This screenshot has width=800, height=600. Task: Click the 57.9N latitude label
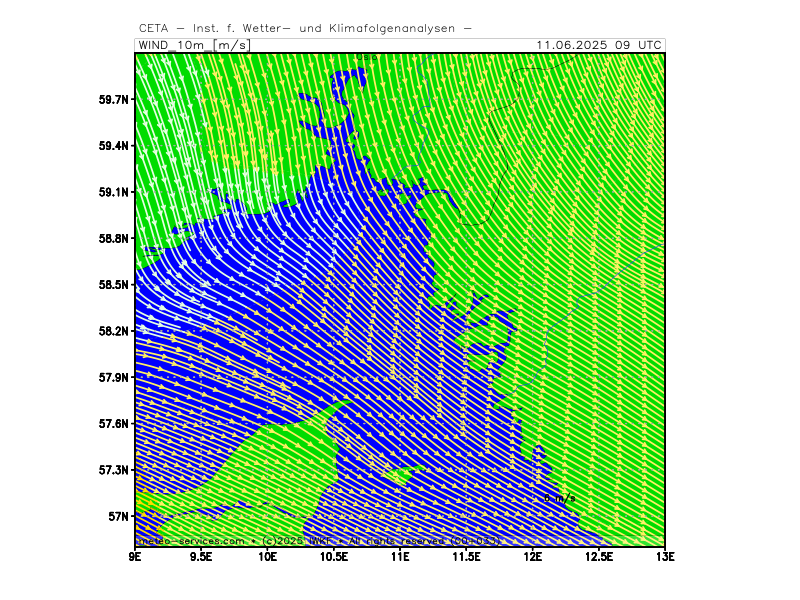tap(114, 378)
